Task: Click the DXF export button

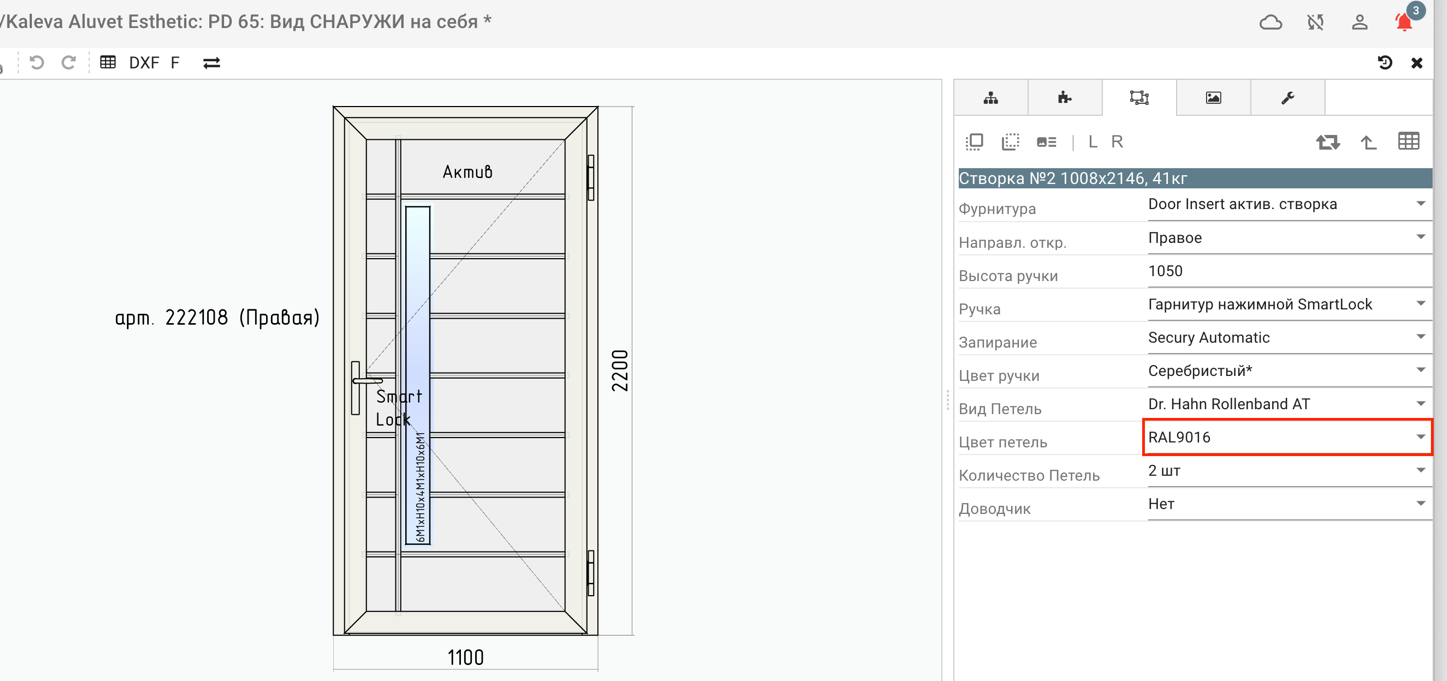Action: (144, 62)
